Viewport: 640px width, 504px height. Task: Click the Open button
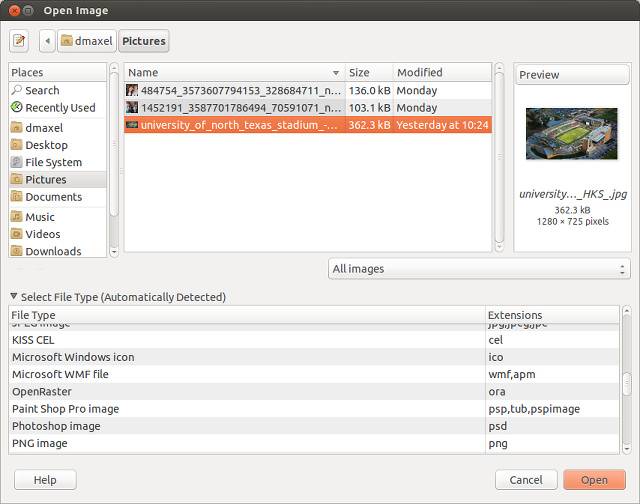click(x=594, y=480)
